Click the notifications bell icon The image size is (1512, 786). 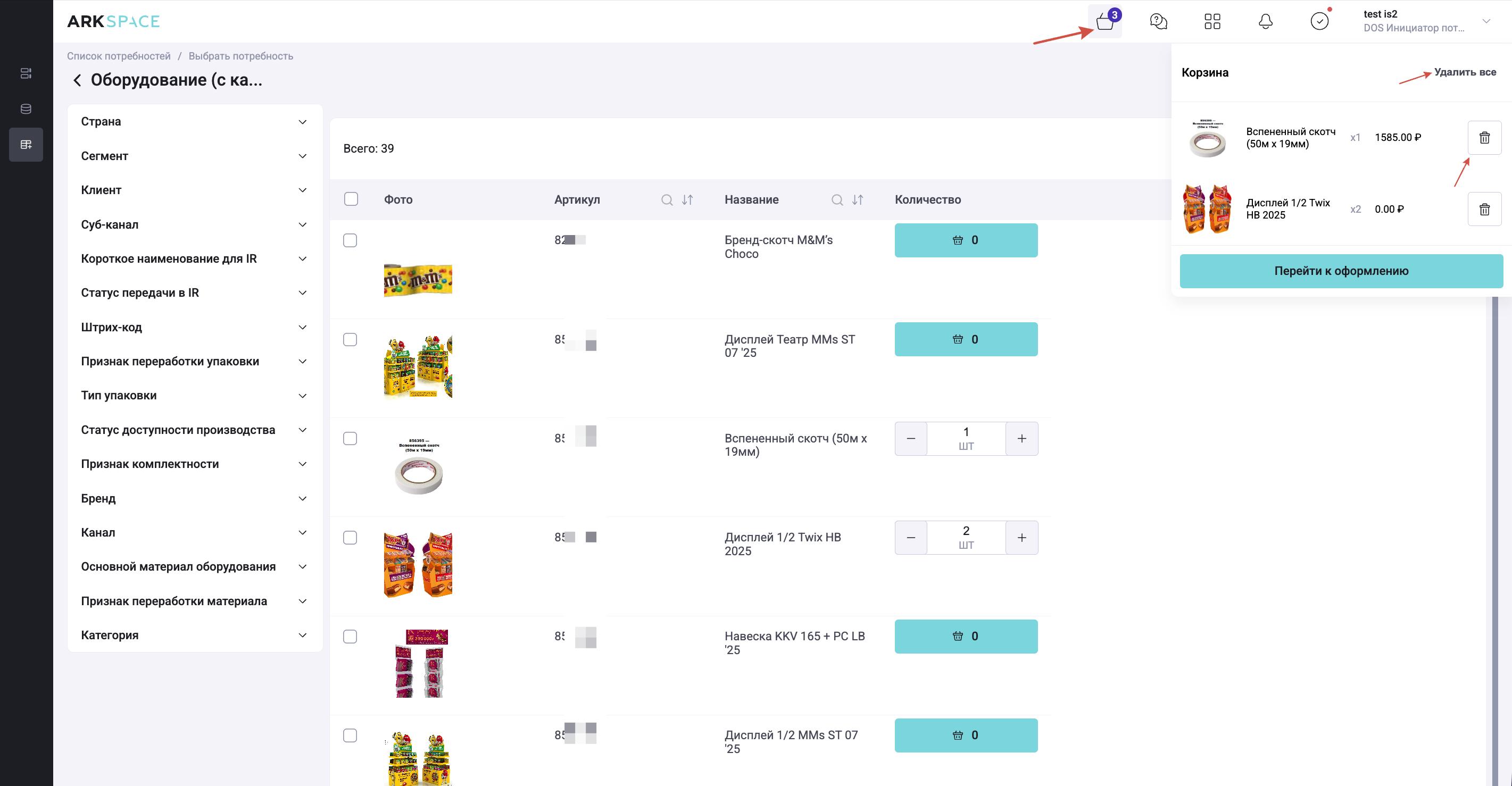[1266, 22]
